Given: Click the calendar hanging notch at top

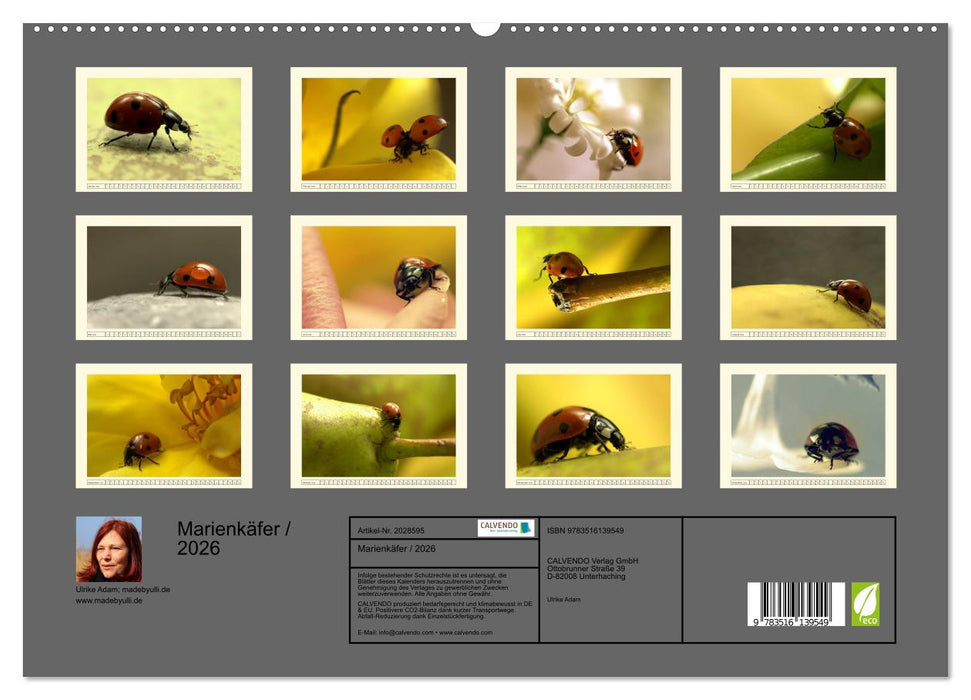Looking at the screenshot, I should [485, 27].
